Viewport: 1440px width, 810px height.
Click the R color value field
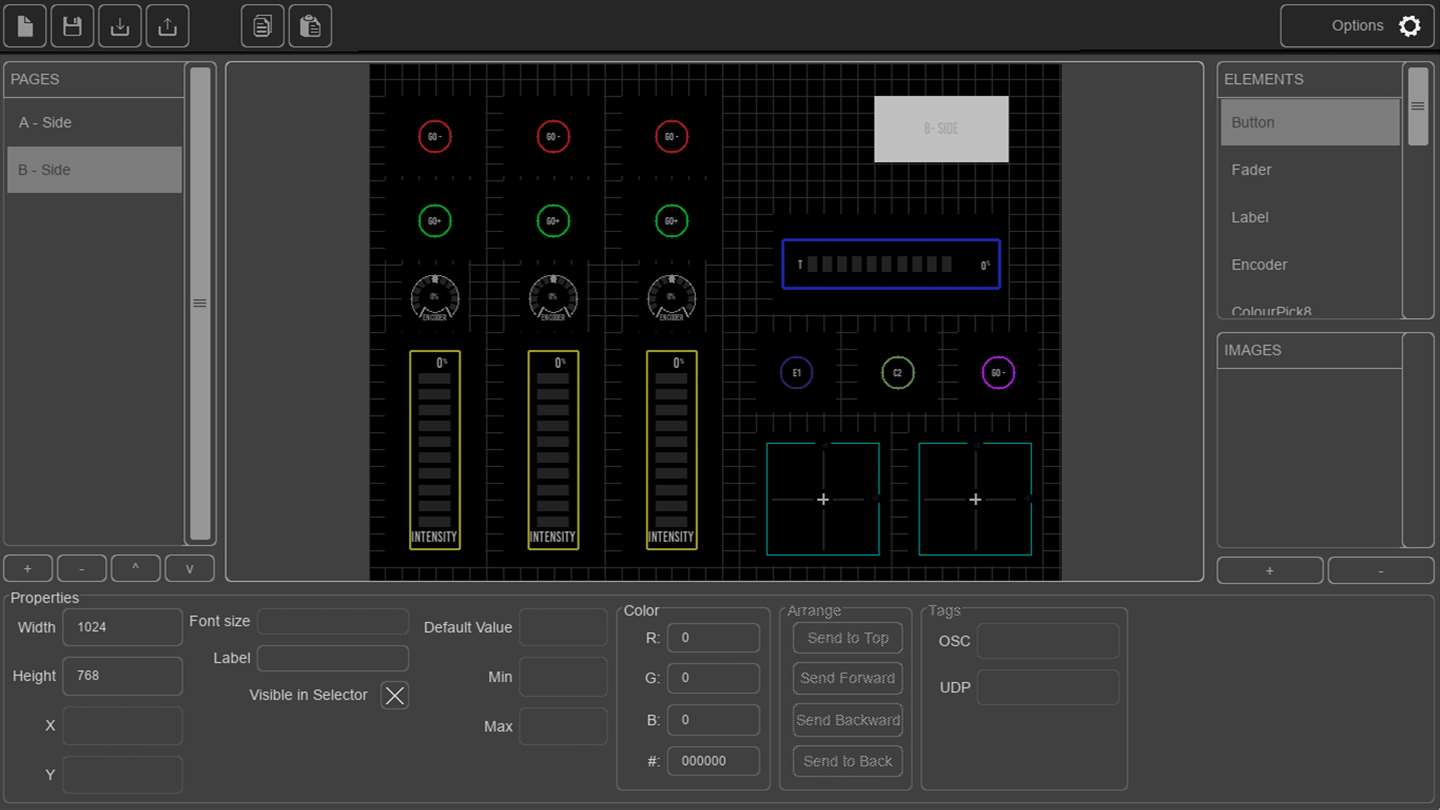(714, 638)
